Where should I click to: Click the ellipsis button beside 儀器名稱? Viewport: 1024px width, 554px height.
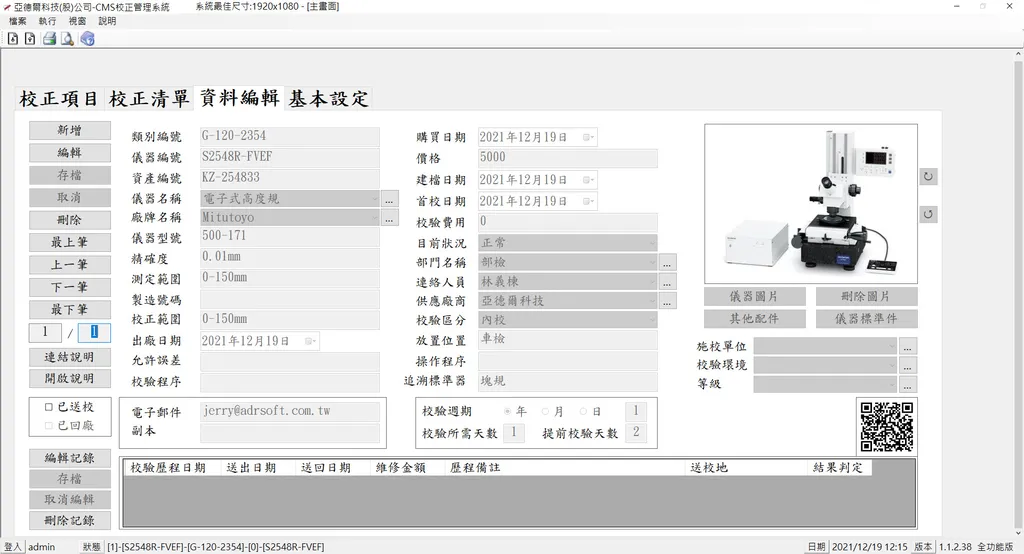click(x=390, y=200)
